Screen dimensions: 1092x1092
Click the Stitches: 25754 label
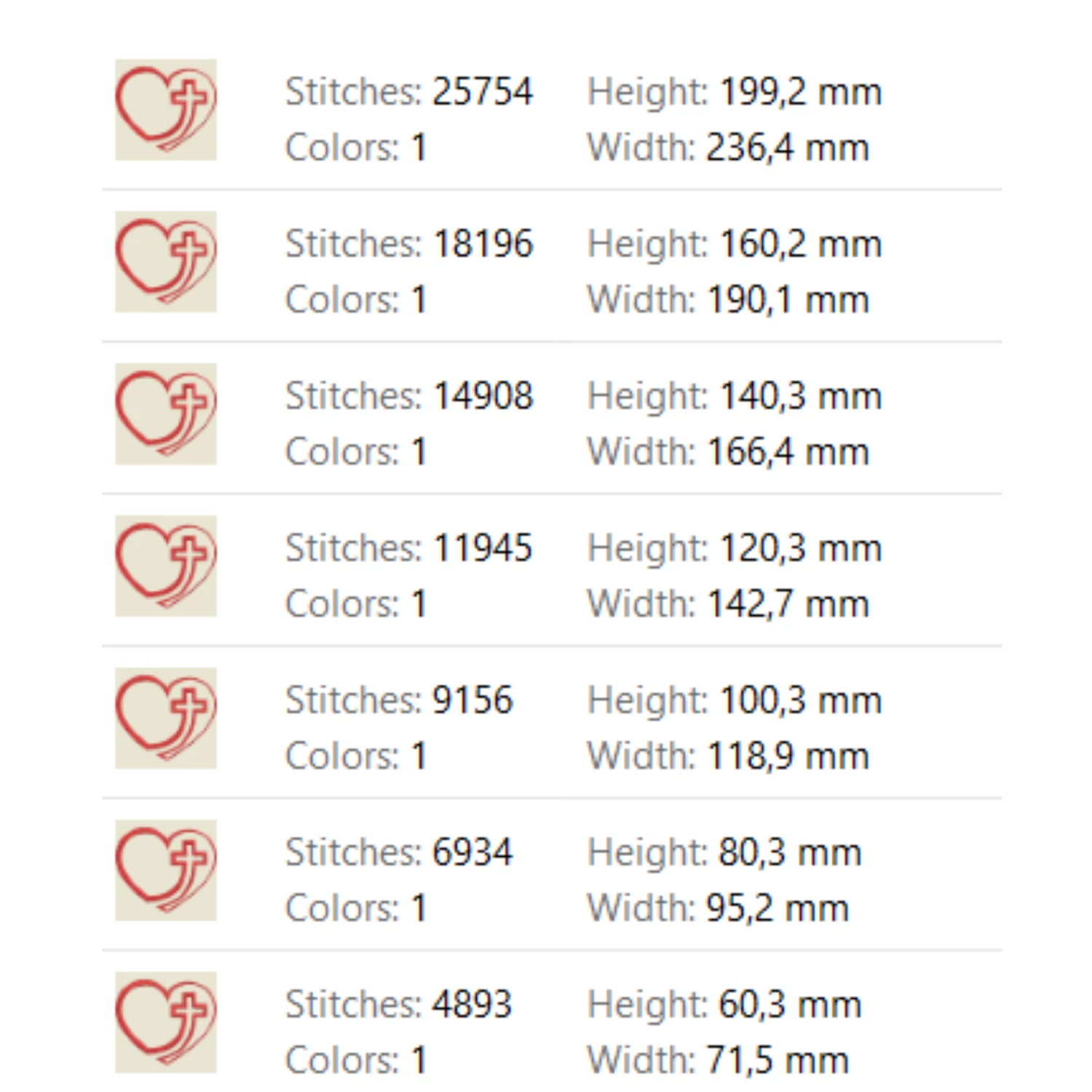tap(409, 92)
